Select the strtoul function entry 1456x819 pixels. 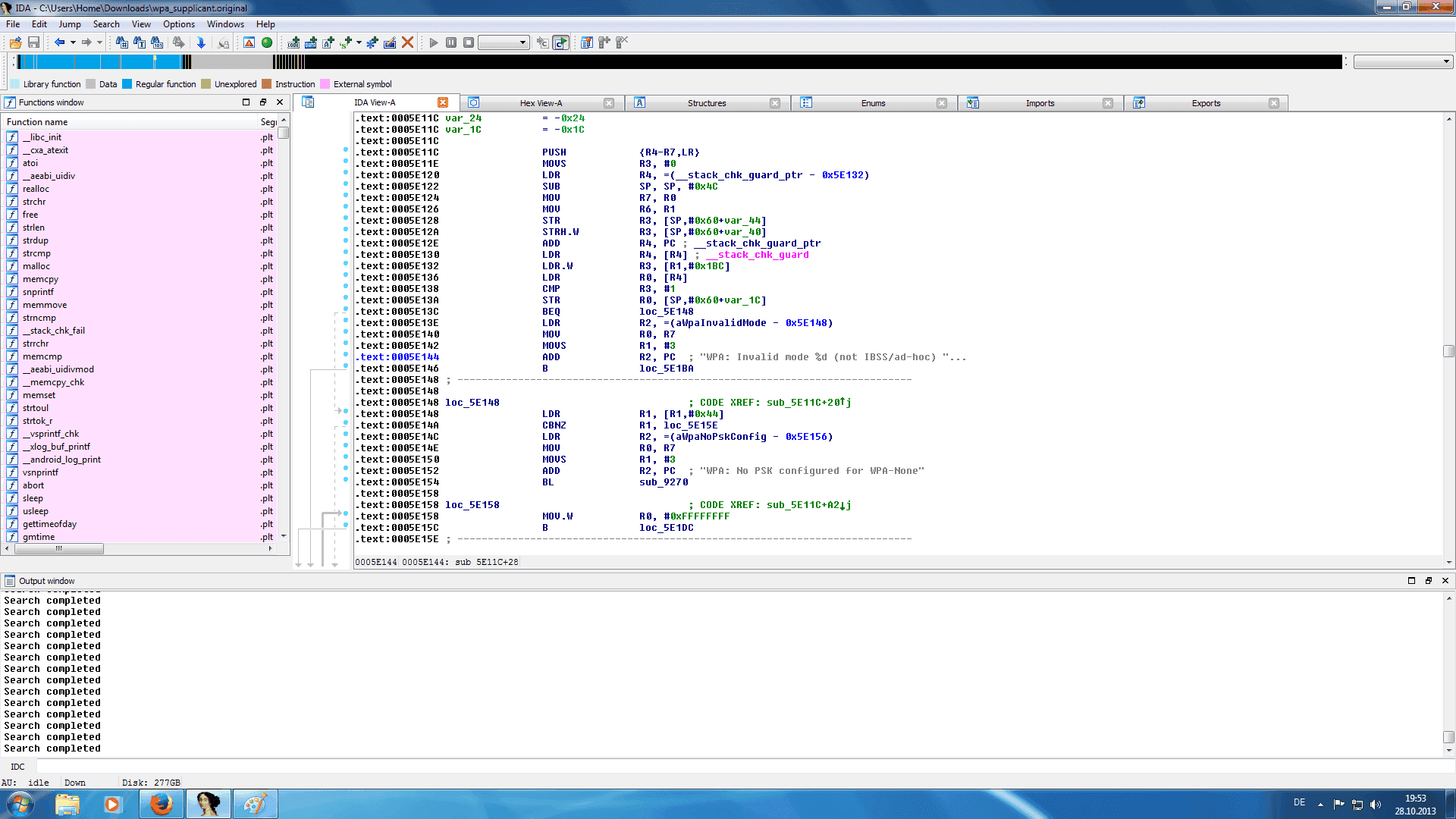coord(139,408)
